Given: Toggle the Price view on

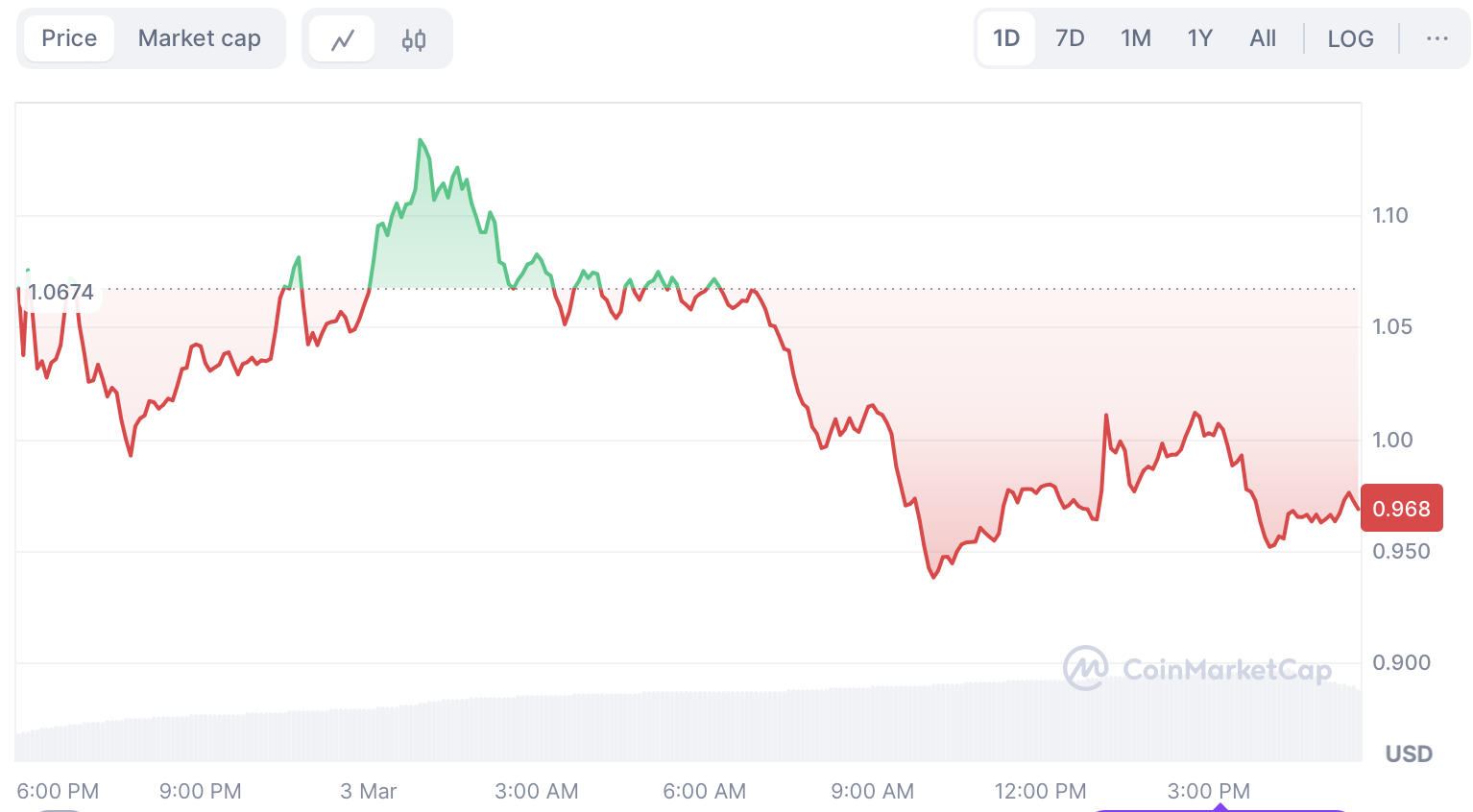Looking at the screenshot, I should coord(68,37).
